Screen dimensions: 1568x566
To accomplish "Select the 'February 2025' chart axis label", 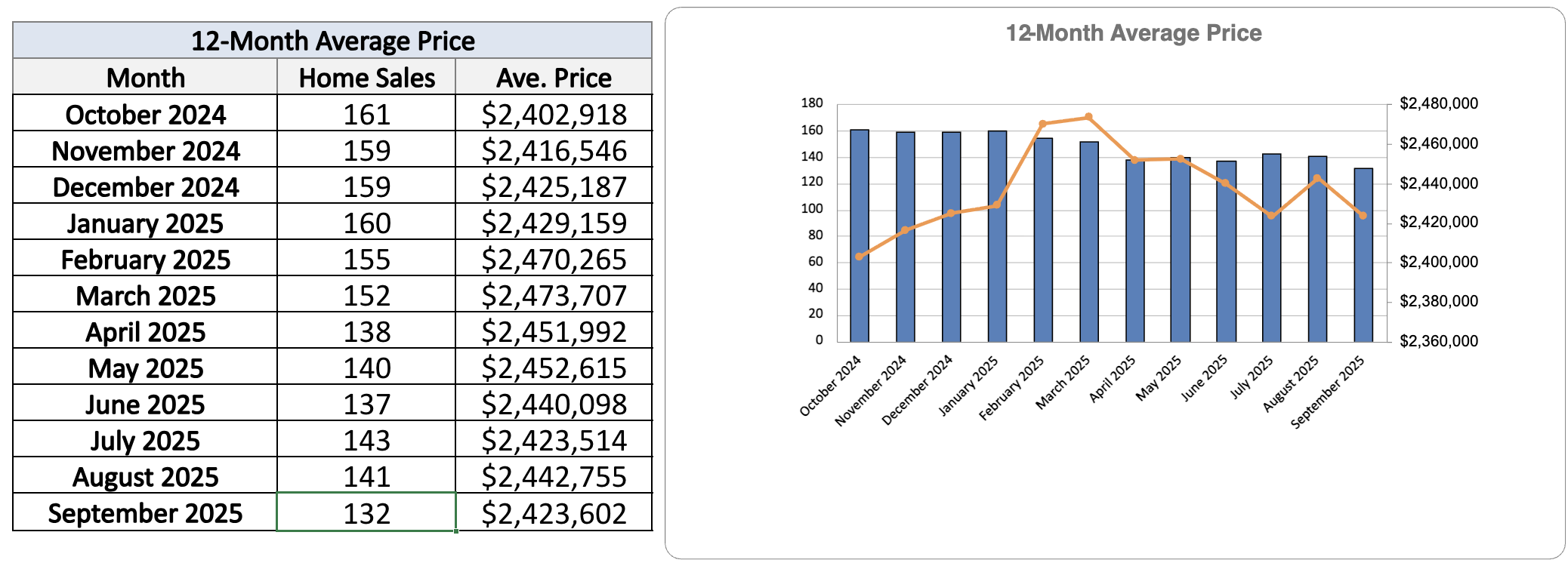I will 1012,389.
